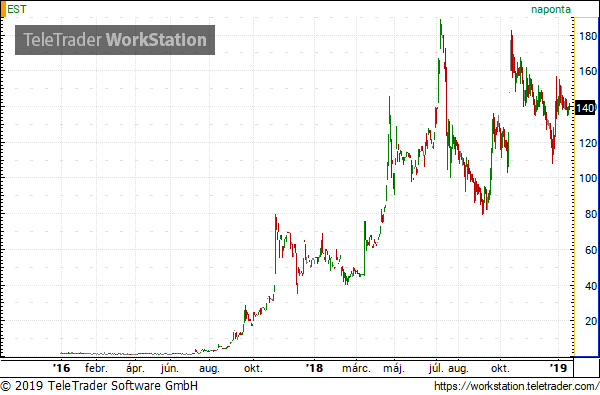Screen dimensions: 600x395
Task: Click the 'naponta' interval label
Action: [x=551, y=10]
